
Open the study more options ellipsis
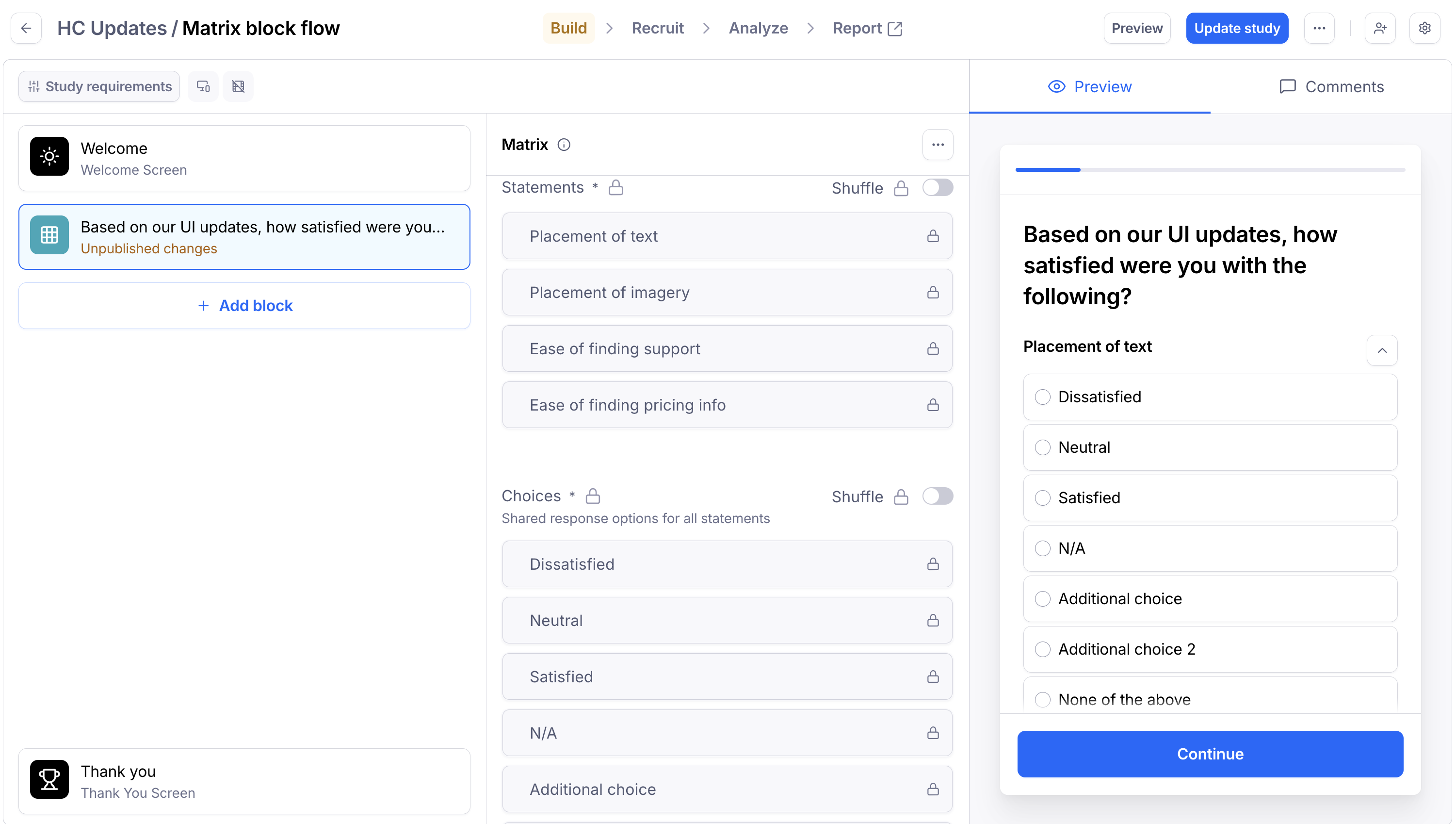coord(1319,28)
